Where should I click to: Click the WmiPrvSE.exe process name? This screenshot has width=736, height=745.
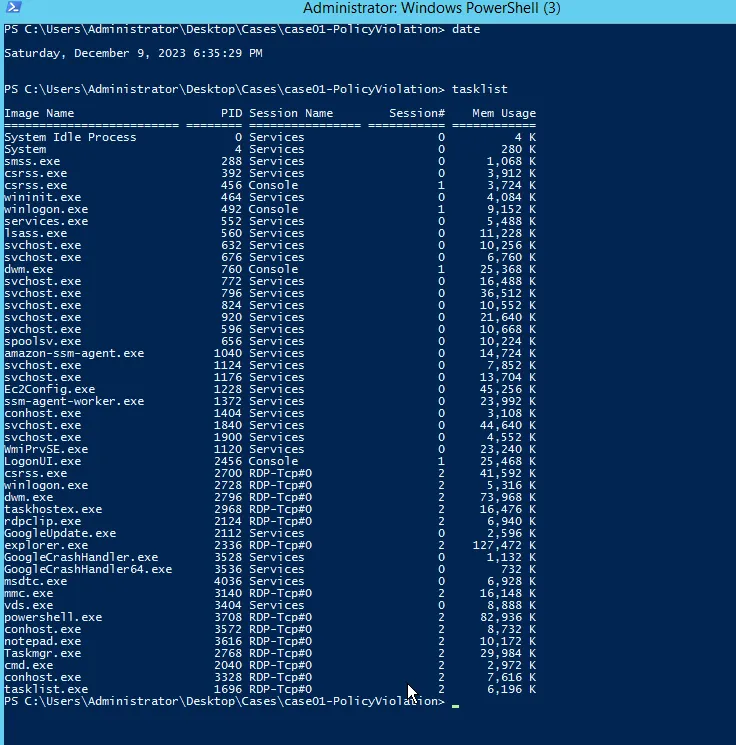(46, 449)
